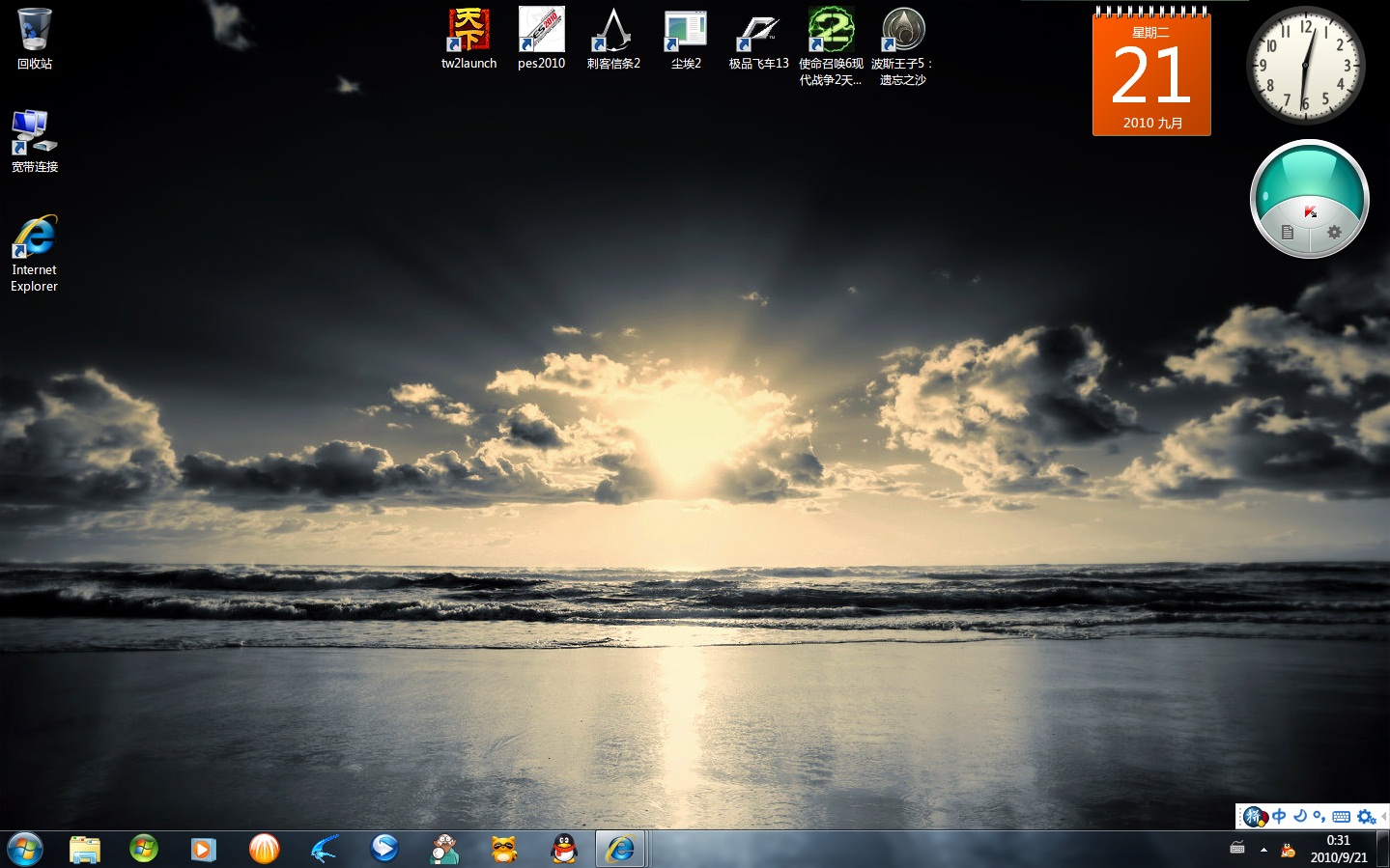Click the 使命召唤6 game shortcut
The height and width of the screenshot is (868, 1390).
tap(831, 39)
